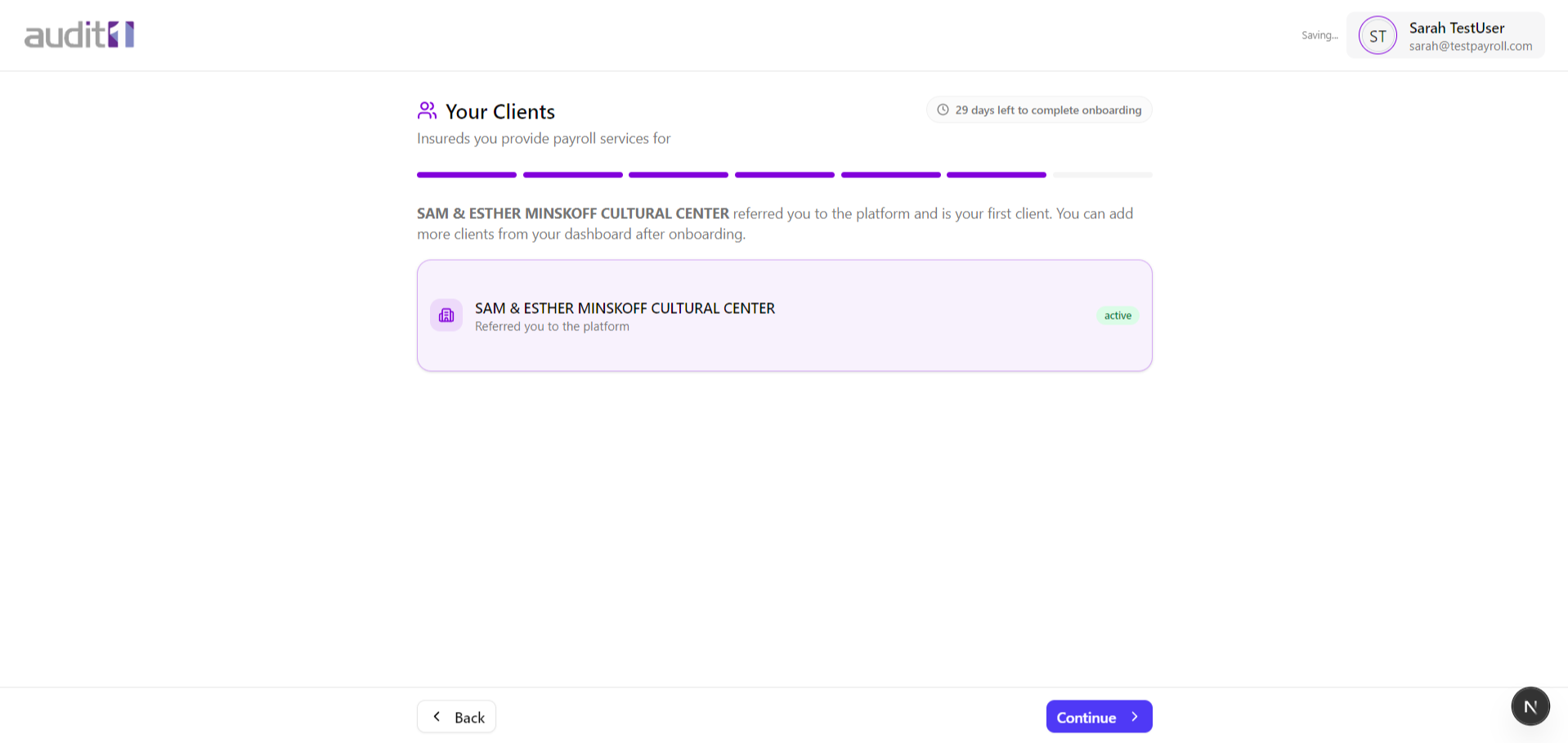Click the 29 days left onboarding badge
Screen dimensions: 1568x743
click(1039, 110)
